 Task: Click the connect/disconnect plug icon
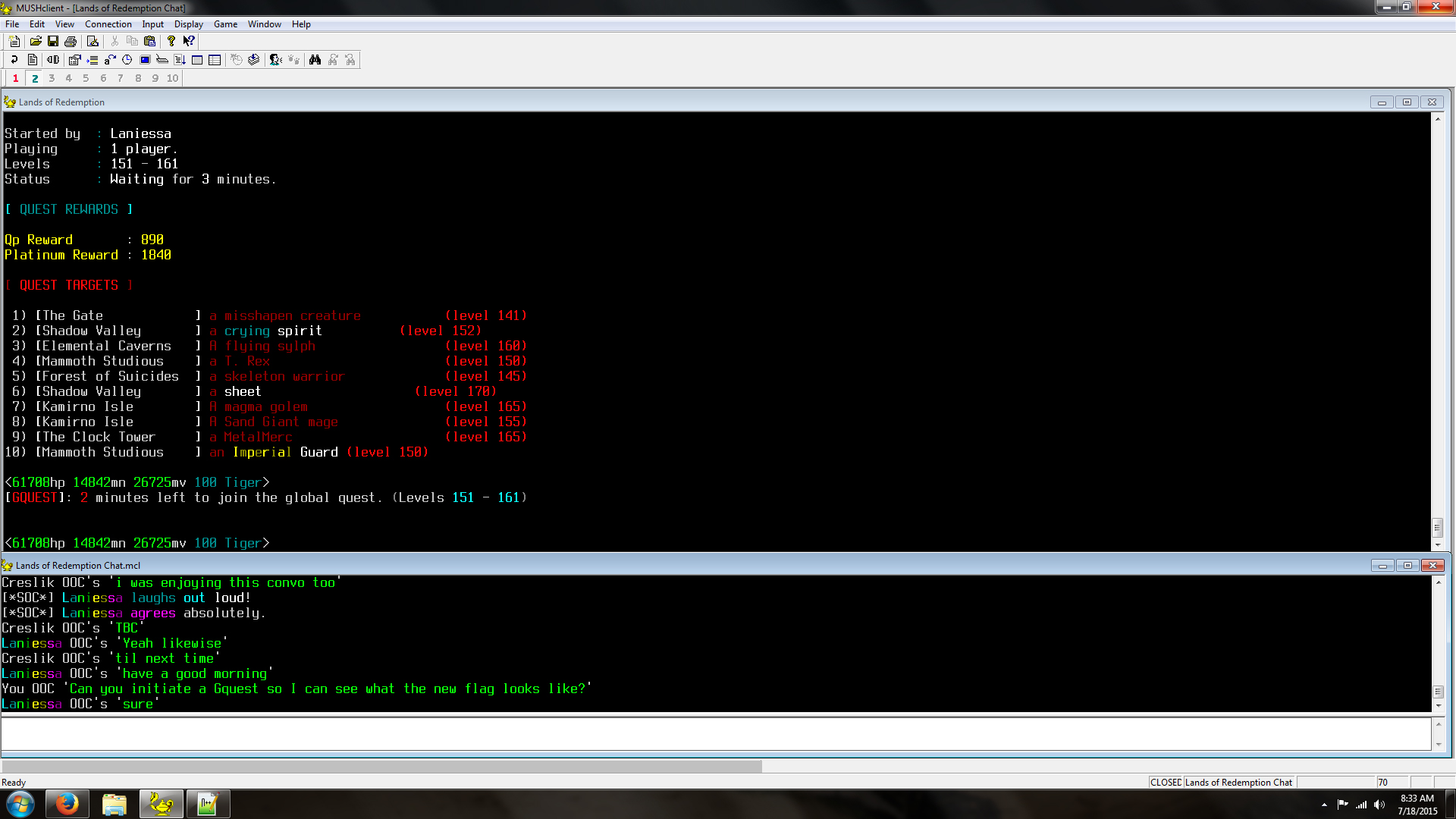tap(53, 60)
